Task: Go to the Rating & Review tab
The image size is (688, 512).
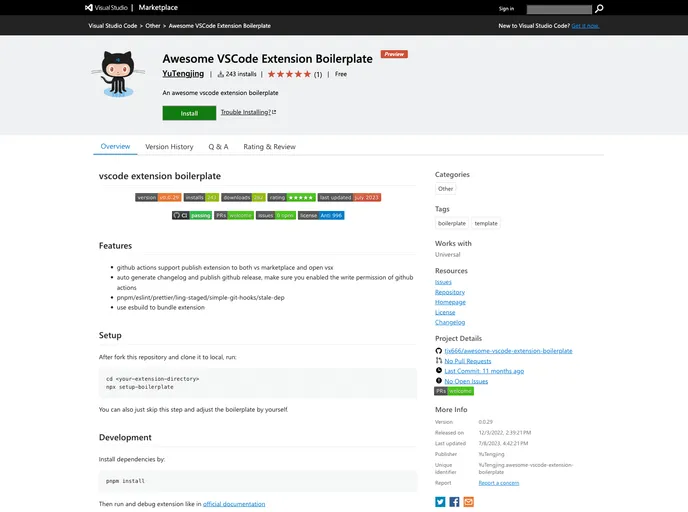Action: click(269, 147)
